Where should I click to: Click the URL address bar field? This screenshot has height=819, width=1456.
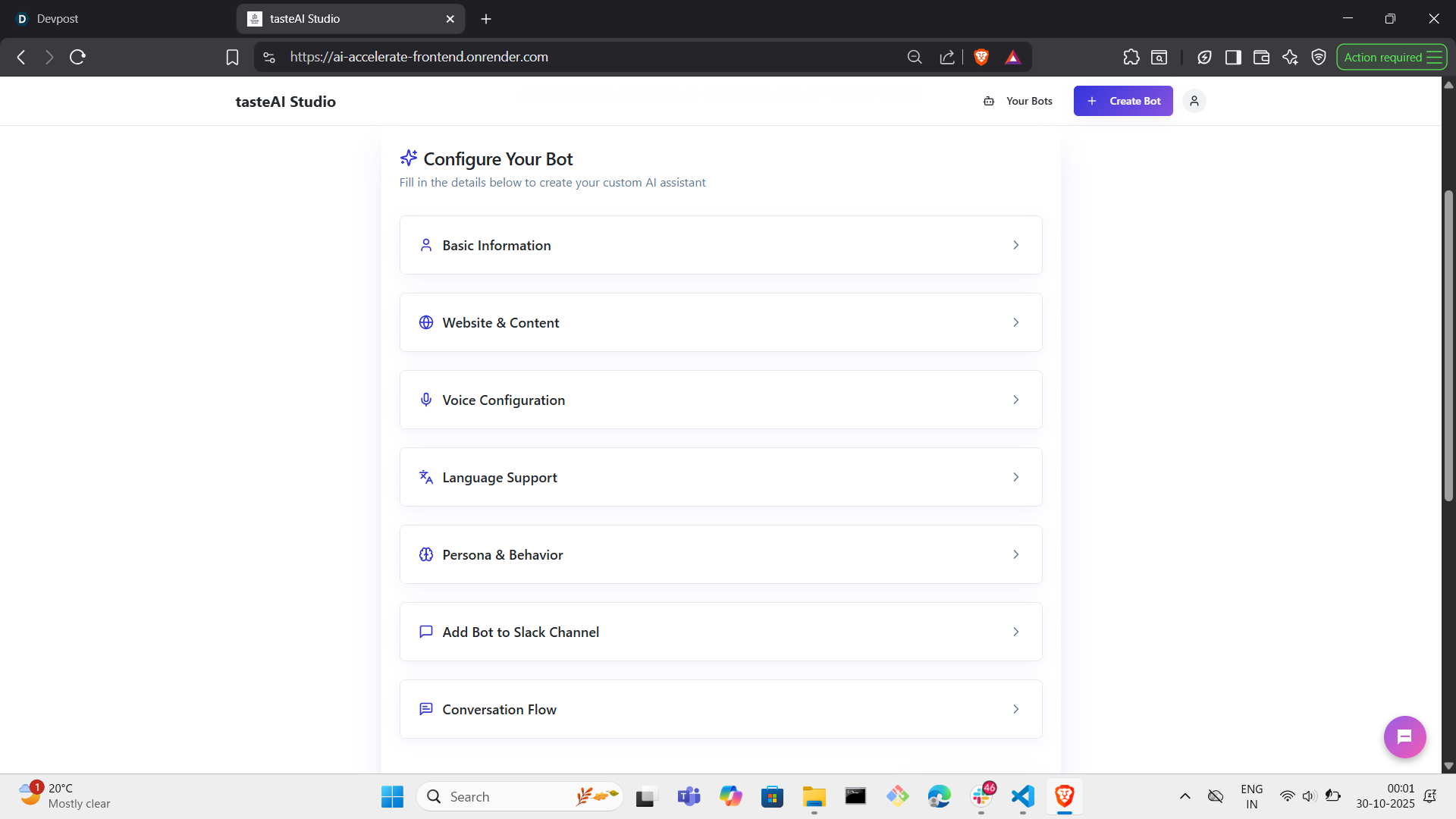point(591,57)
